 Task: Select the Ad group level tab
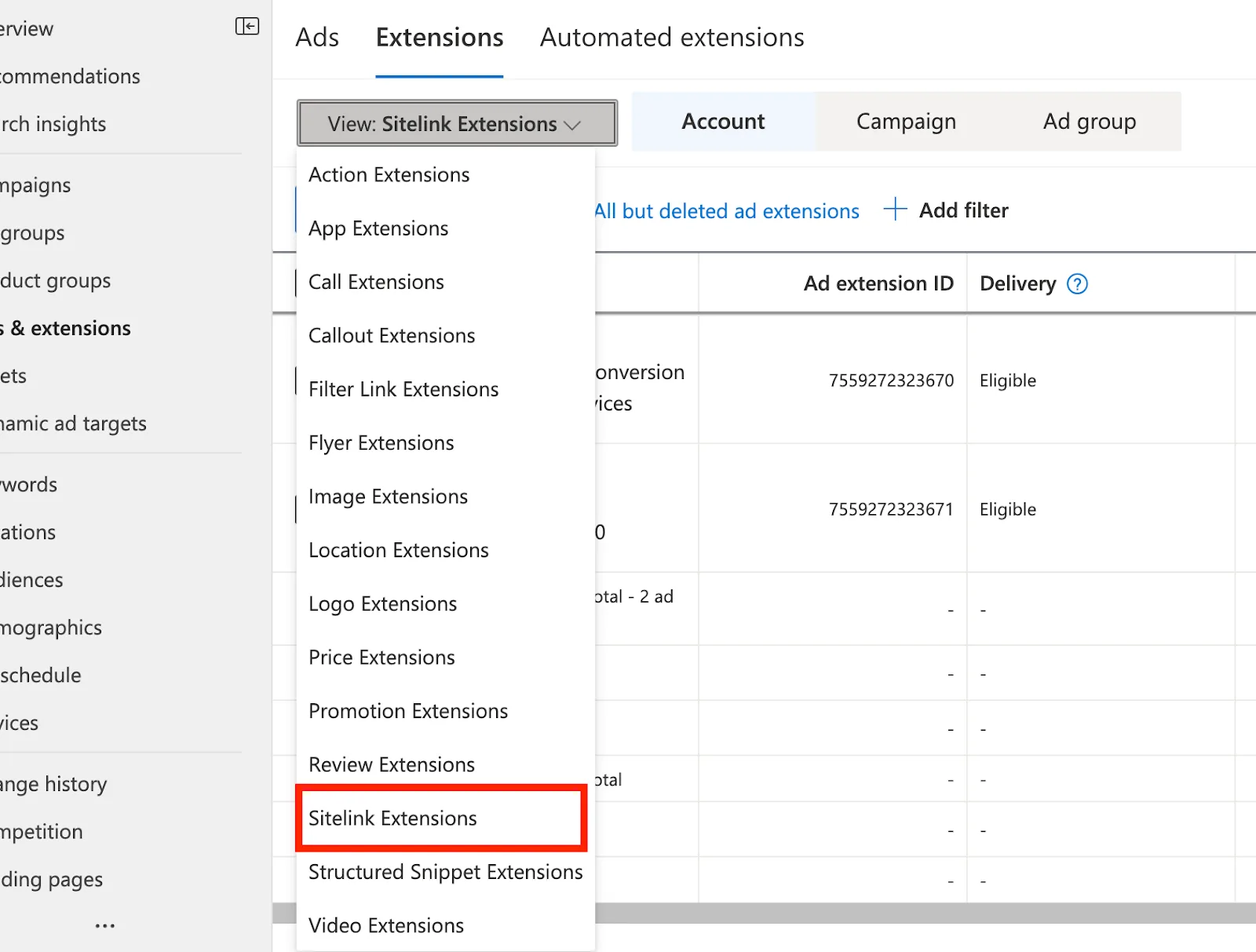point(1090,122)
